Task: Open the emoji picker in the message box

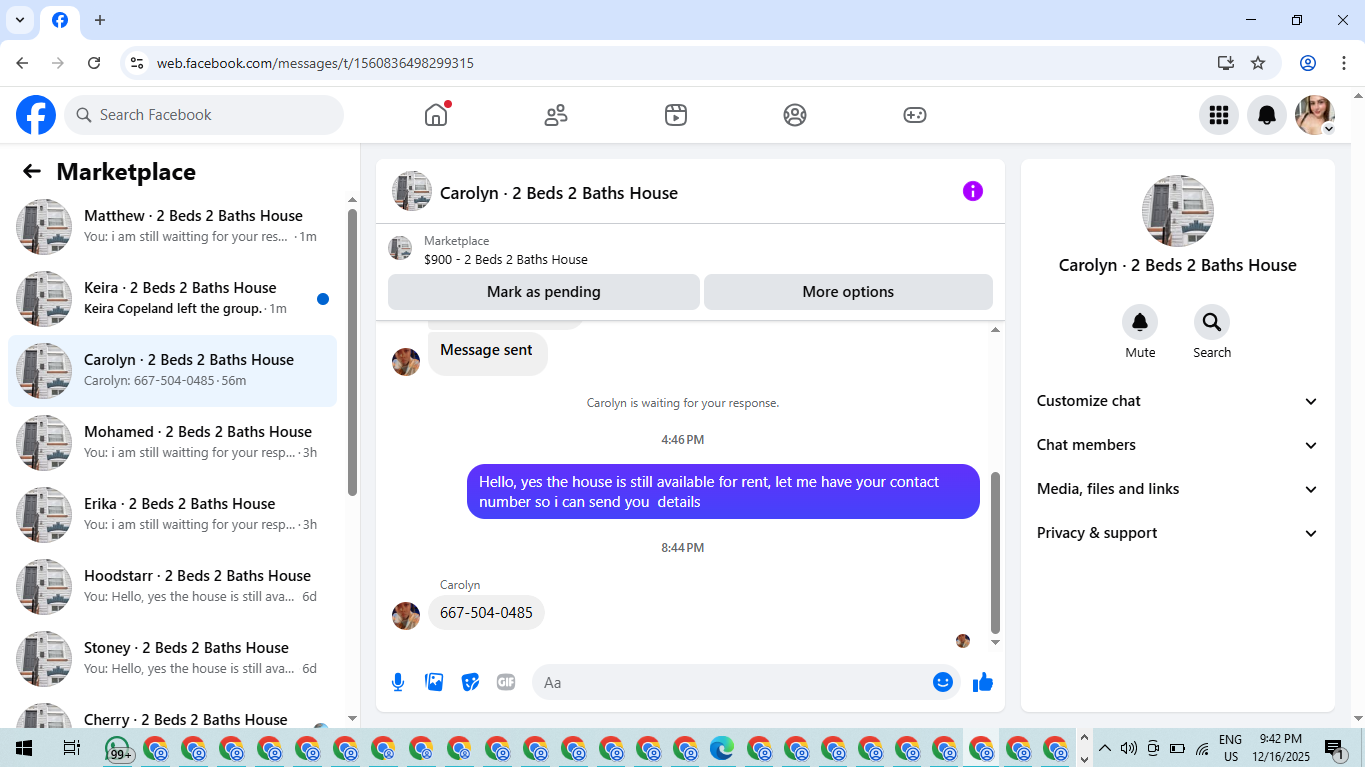Action: 942,682
